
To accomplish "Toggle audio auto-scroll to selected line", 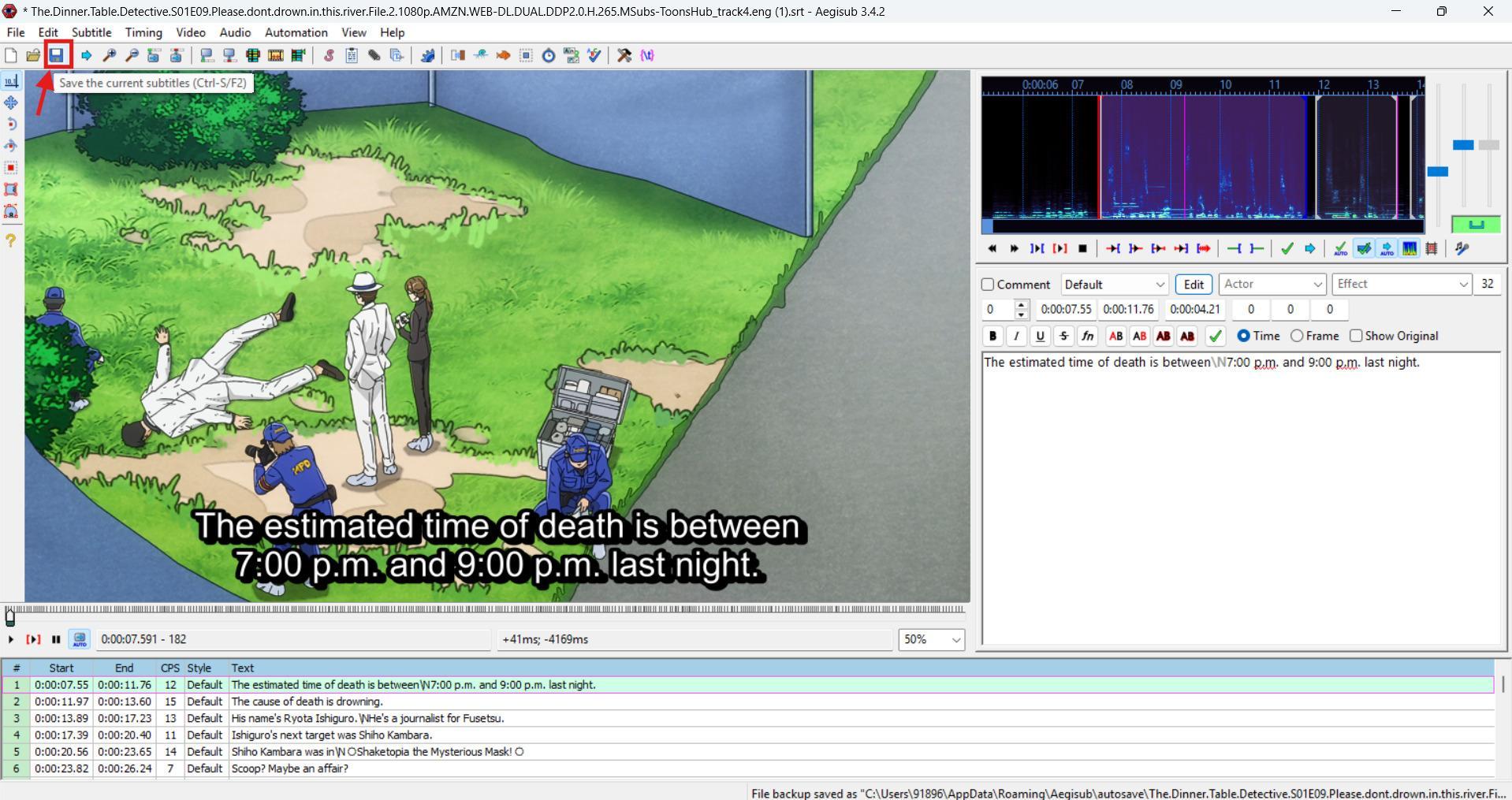I will pos(1386,248).
